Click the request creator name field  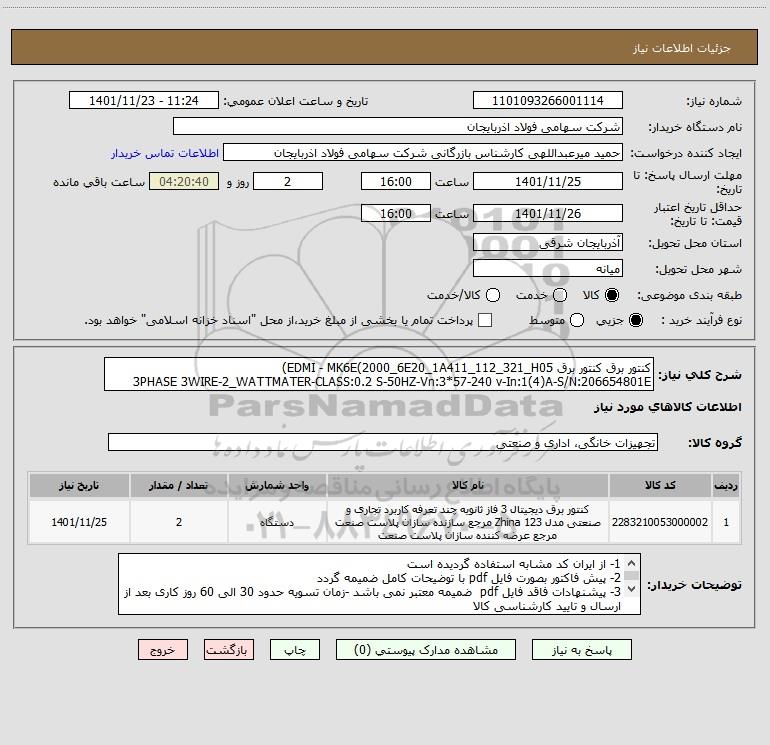[423, 153]
